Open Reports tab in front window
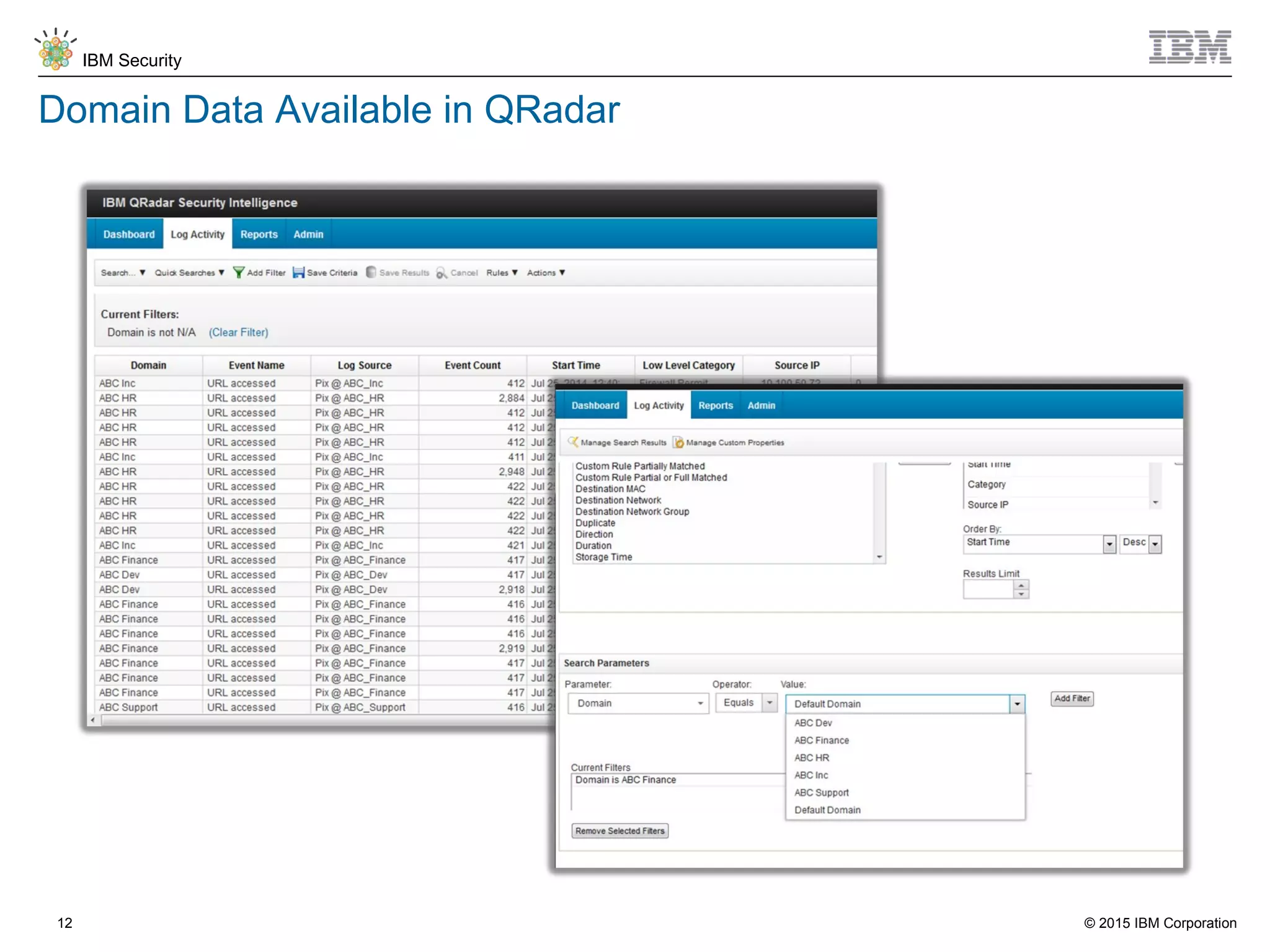 (716, 405)
